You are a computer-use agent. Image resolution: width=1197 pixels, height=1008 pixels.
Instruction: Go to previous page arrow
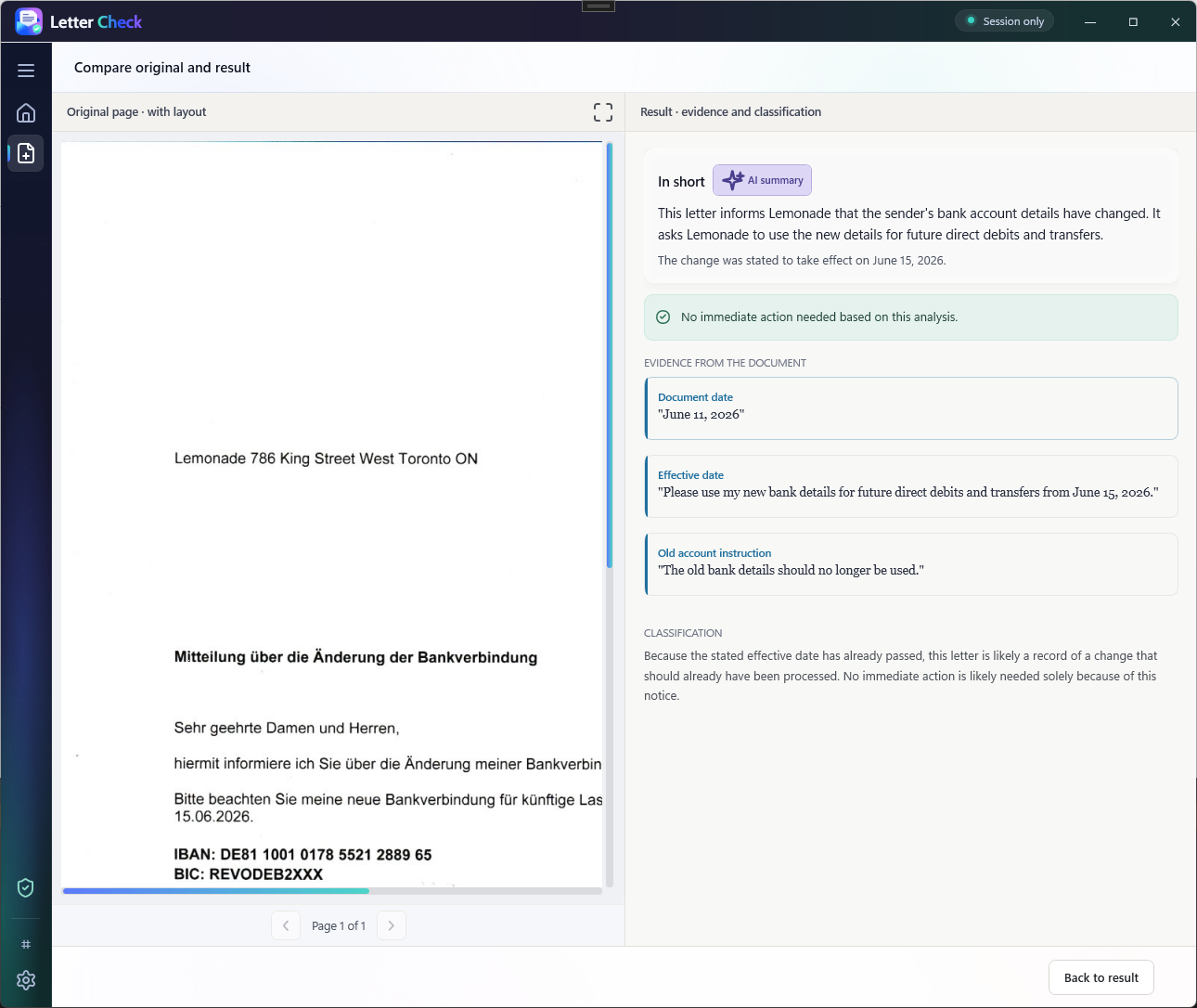click(x=286, y=925)
